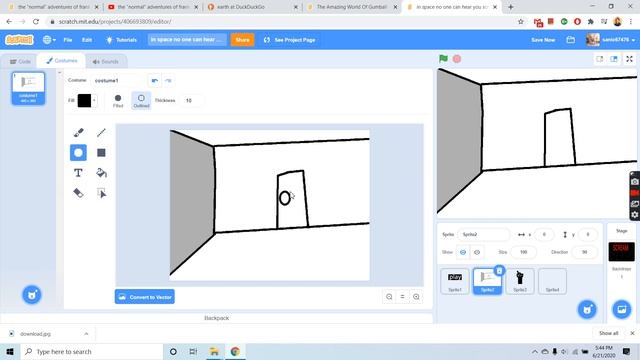Click the black fill color swatch
Image resolution: width=640 pixels, height=360 pixels.
point(84,100)
